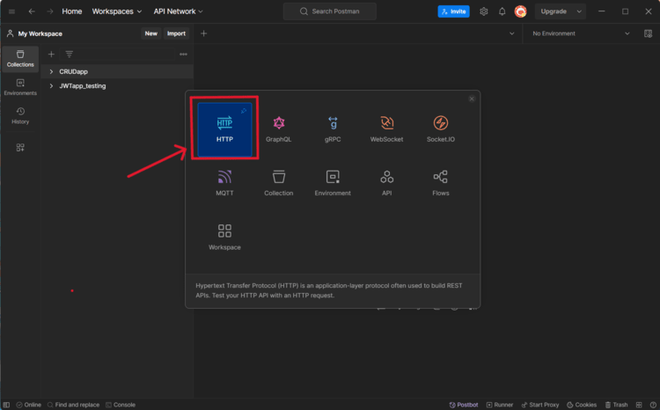Screen dimensions: 660x410
Task: Choose the Socket.IO request tile
Action: click(x=441, y=129)
